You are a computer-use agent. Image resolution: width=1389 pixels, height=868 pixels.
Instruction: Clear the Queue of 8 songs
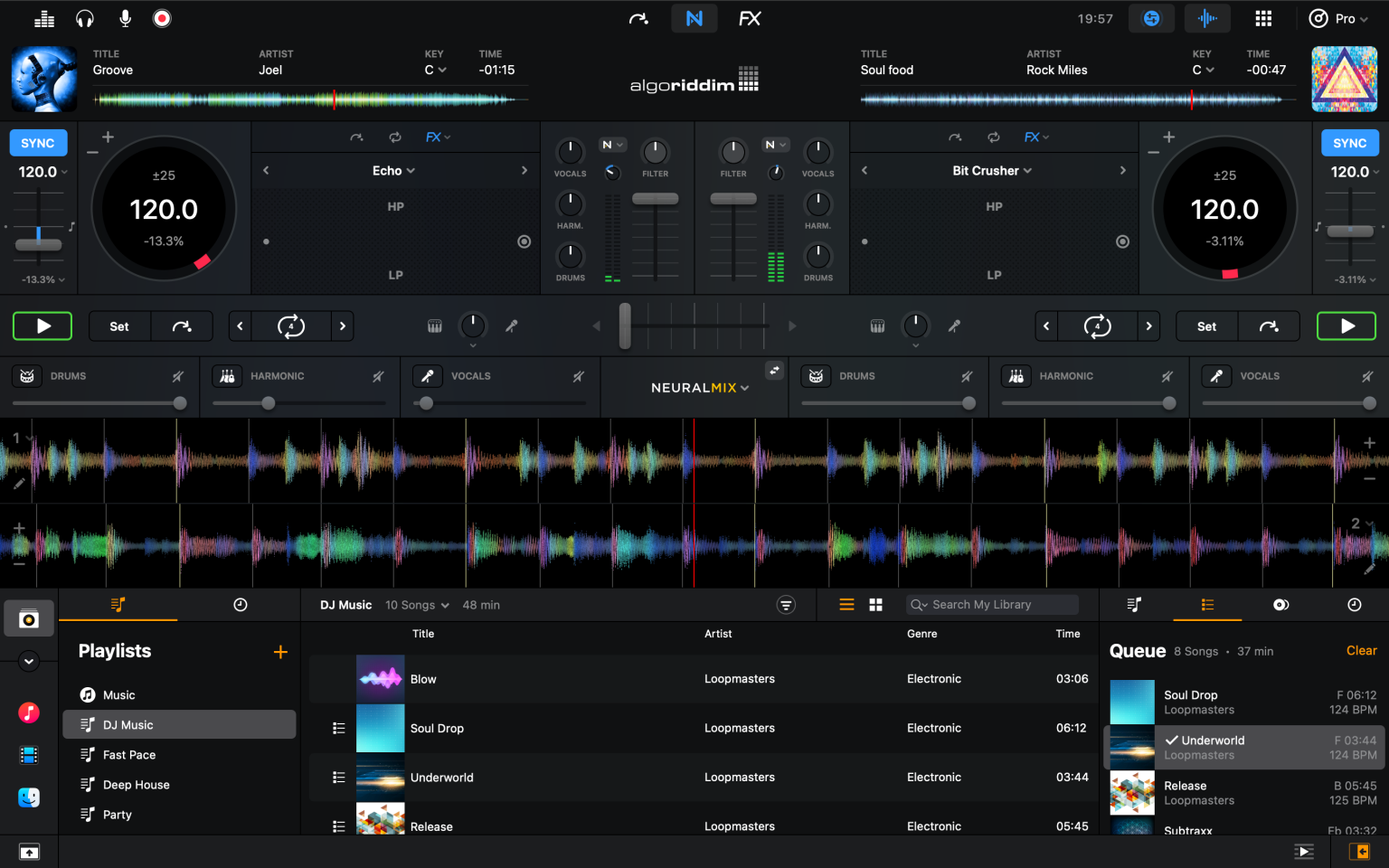click(1360, 650)
